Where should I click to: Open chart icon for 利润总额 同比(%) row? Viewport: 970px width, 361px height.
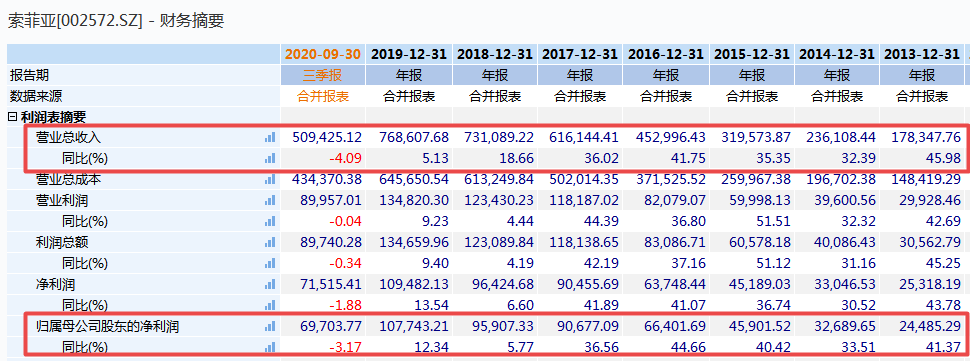point(270,263)
